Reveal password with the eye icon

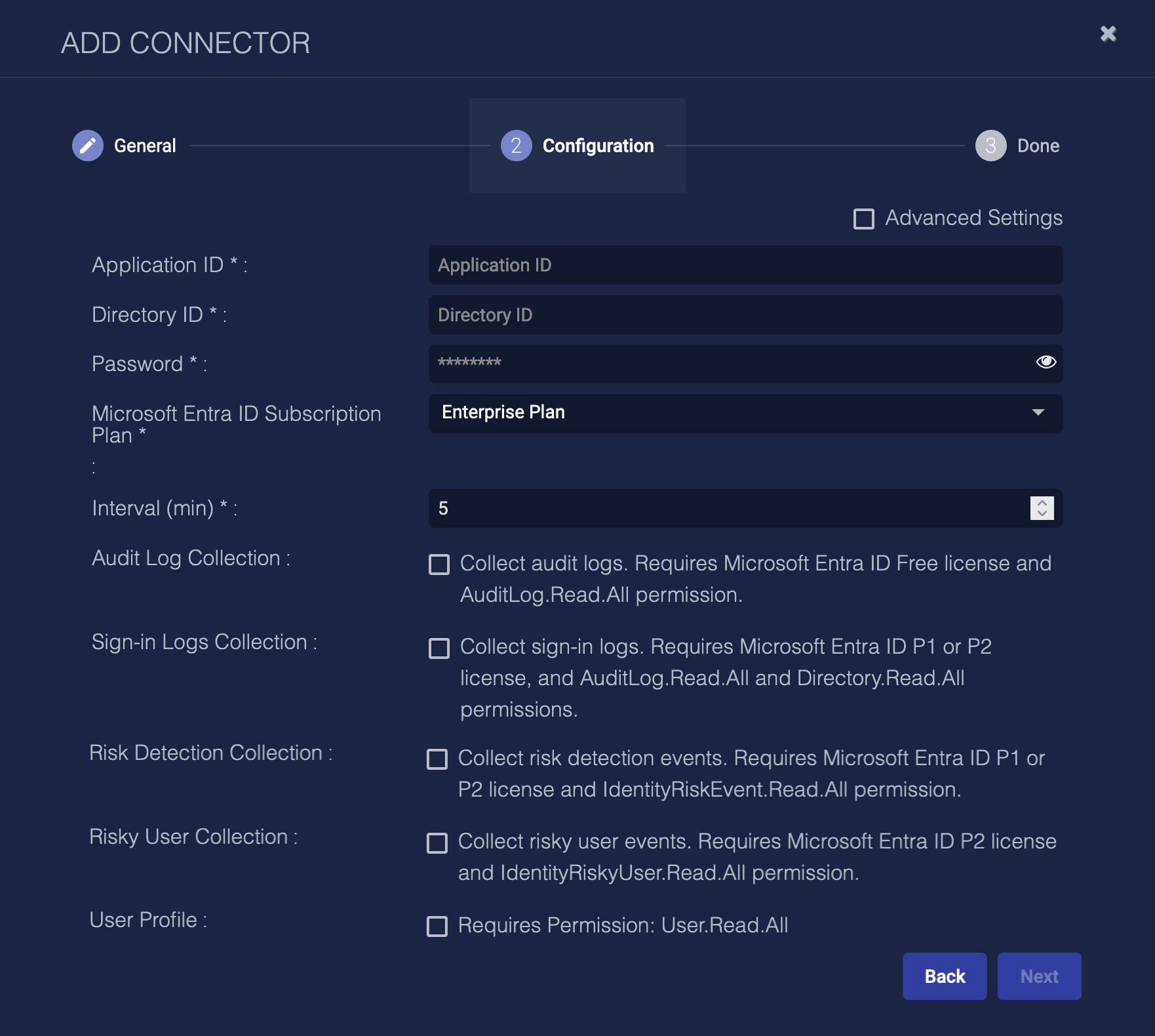tap(1046, 362)
